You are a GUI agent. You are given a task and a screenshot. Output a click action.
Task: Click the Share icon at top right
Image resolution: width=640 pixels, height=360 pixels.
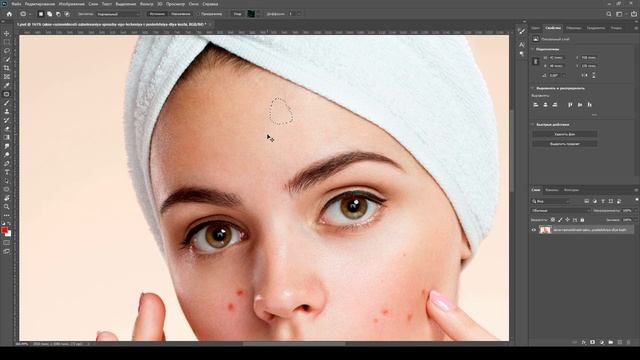[634, 14]
